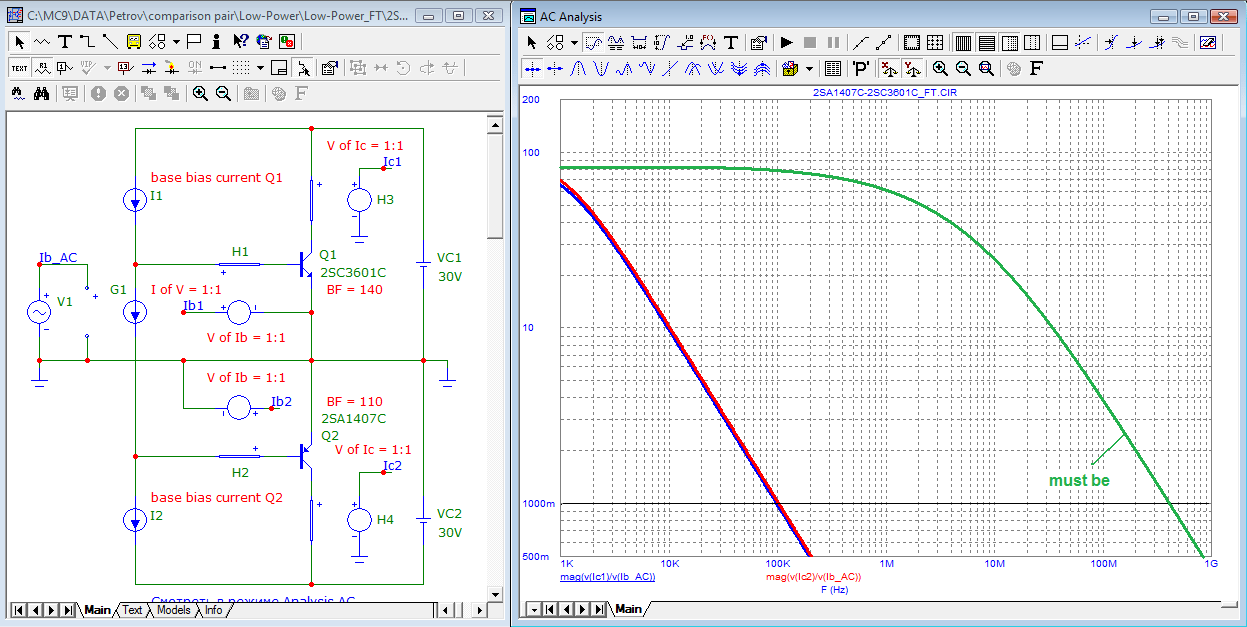Image resolution: width=1247 pixels, height=627 pixels.
Task: Click the first-tab navigation arrow in schematic window
Action: tap(18, 610)
